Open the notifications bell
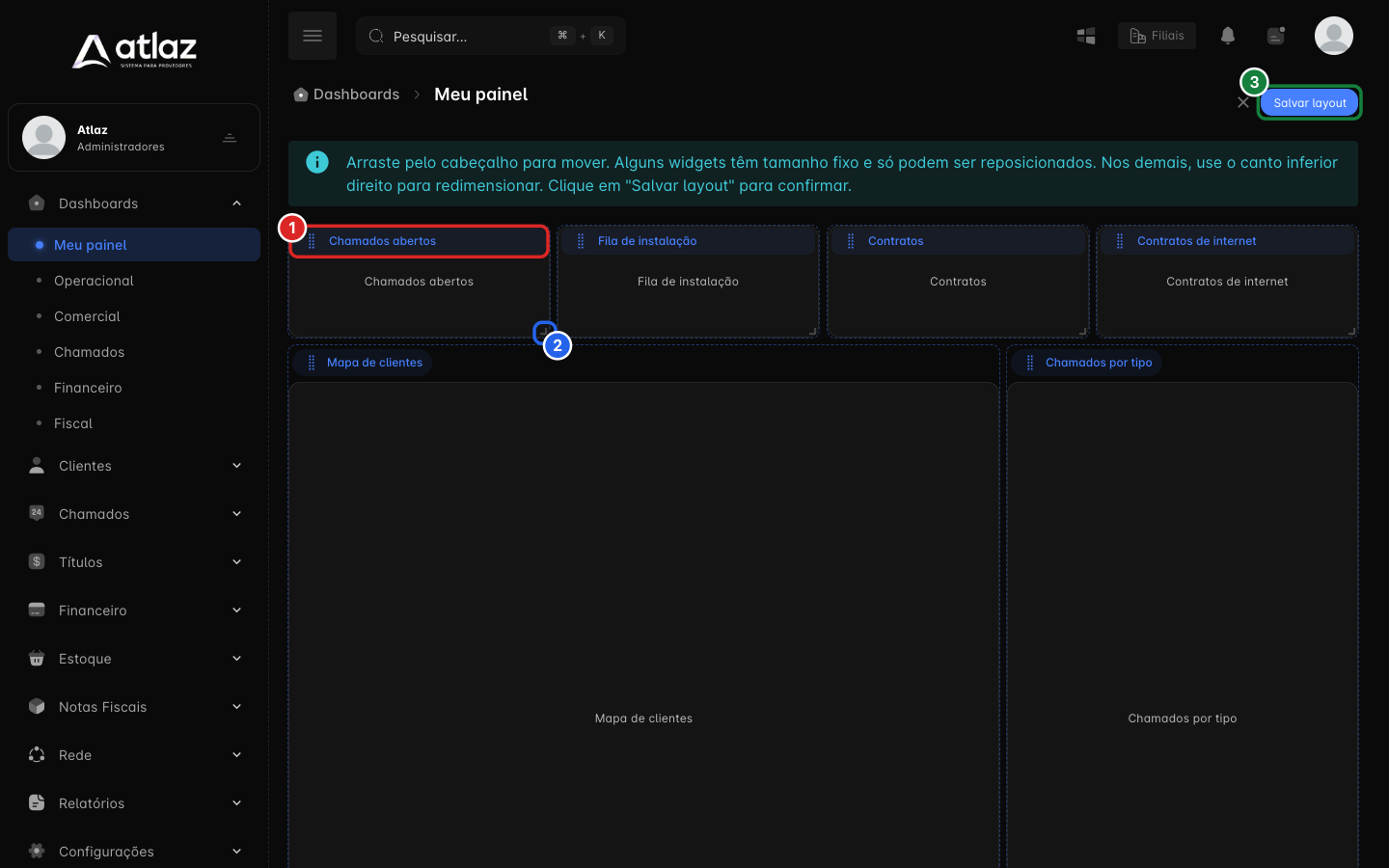Image resolution: width=1389 pixels, height=868 pixels. point(1227,36)
